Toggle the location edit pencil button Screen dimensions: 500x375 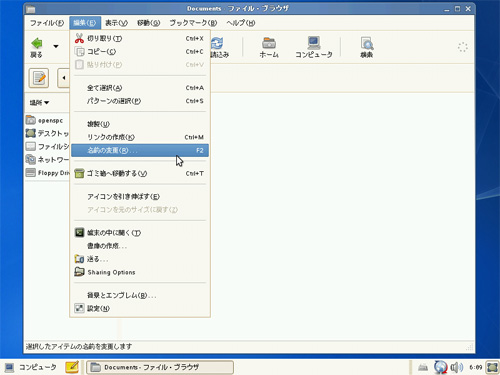[39, 78]
